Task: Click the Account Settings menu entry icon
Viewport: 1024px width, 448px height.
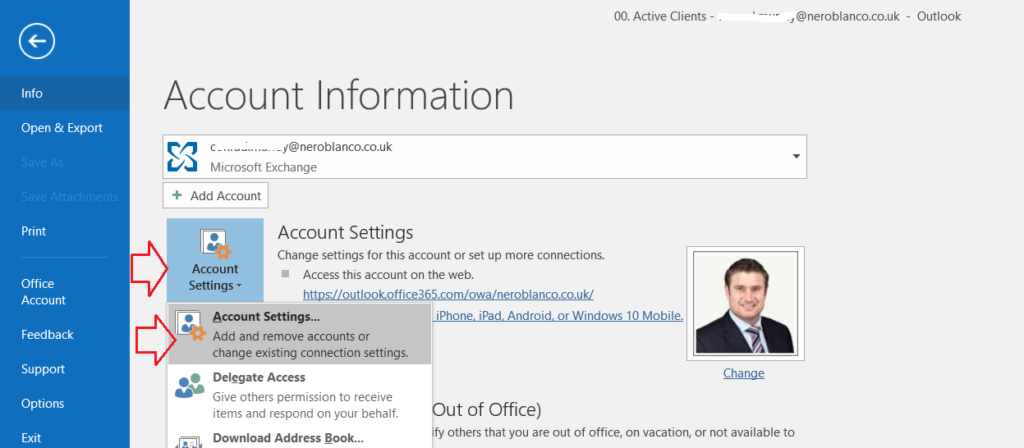Action: [191, 327]
